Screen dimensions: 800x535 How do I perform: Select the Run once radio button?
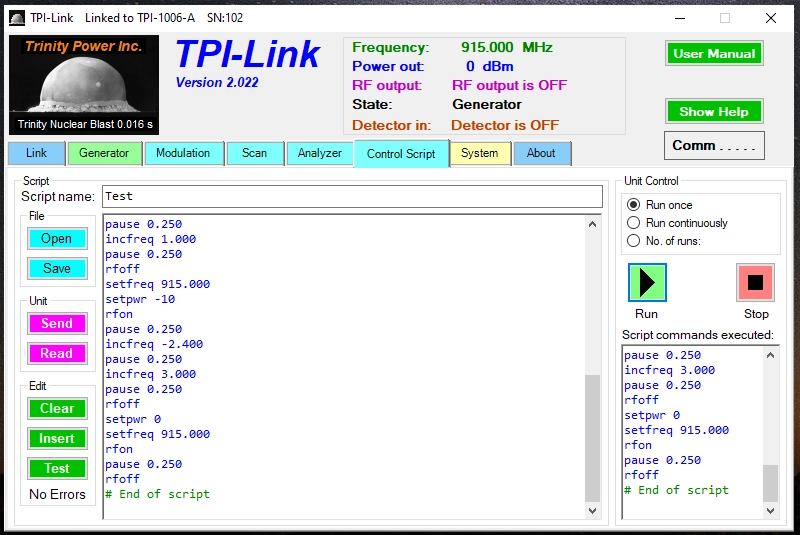[633, 205]
